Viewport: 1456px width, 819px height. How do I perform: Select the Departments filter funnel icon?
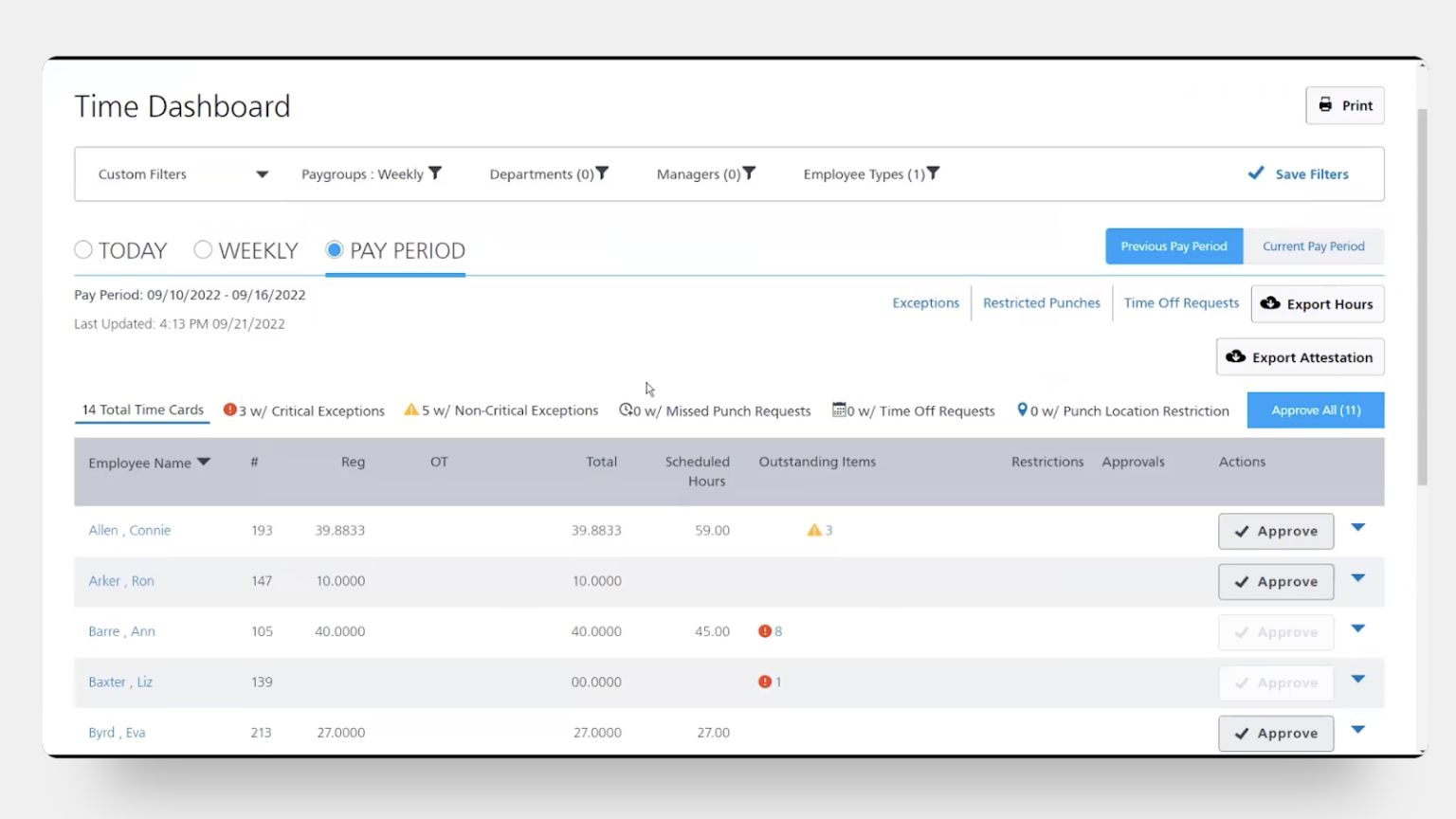pyautogui.click(x=603, y=173)
